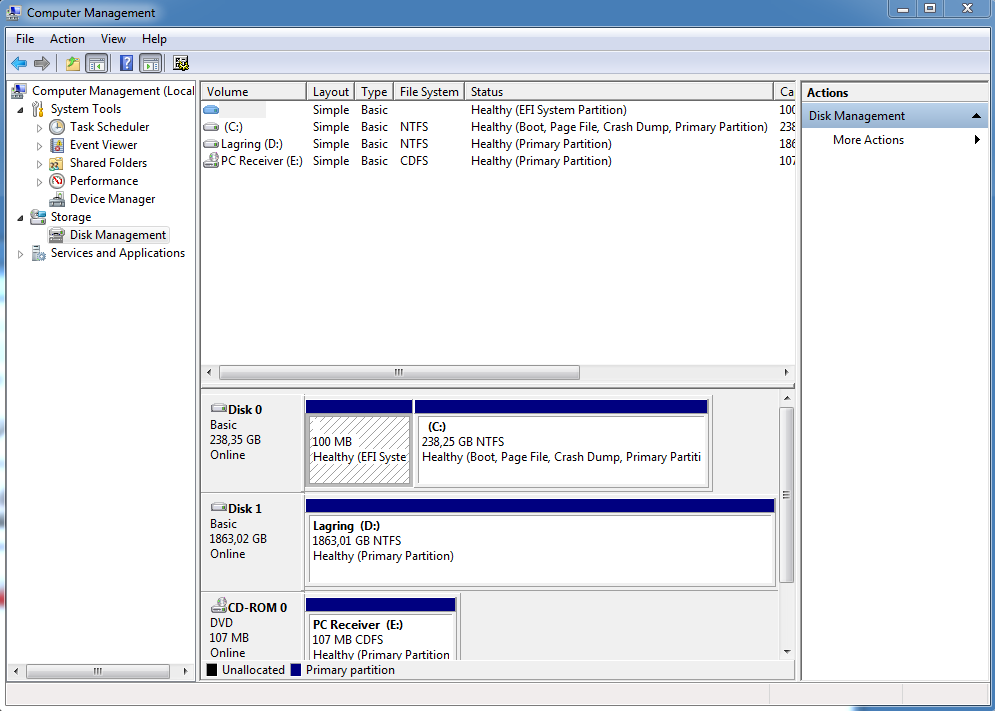Click the Forward arrow toolbar icon
Viewport: 995px width, 711px height.
click(x=42, y=63)
